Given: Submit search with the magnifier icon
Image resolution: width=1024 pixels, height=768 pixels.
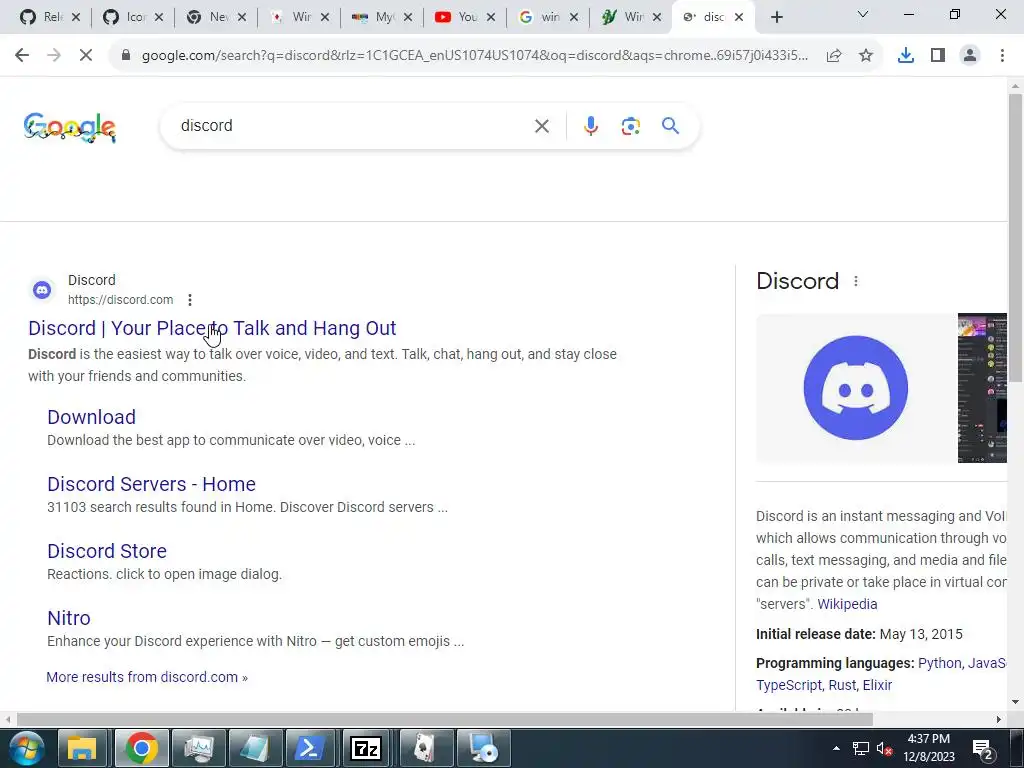Looking at the screenshot, I should (671, 125).
